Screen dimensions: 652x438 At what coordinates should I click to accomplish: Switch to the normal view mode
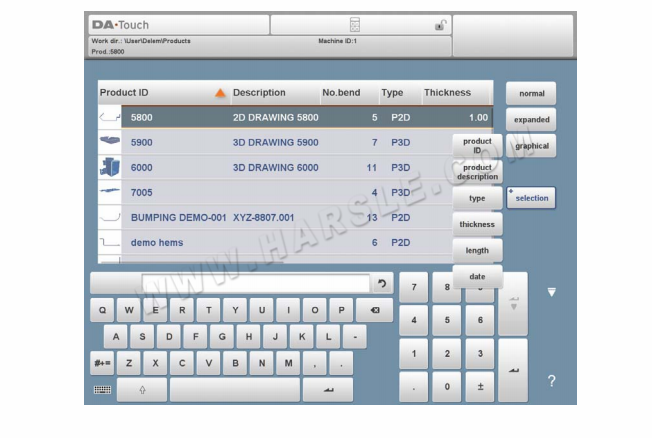coord(531,93)
